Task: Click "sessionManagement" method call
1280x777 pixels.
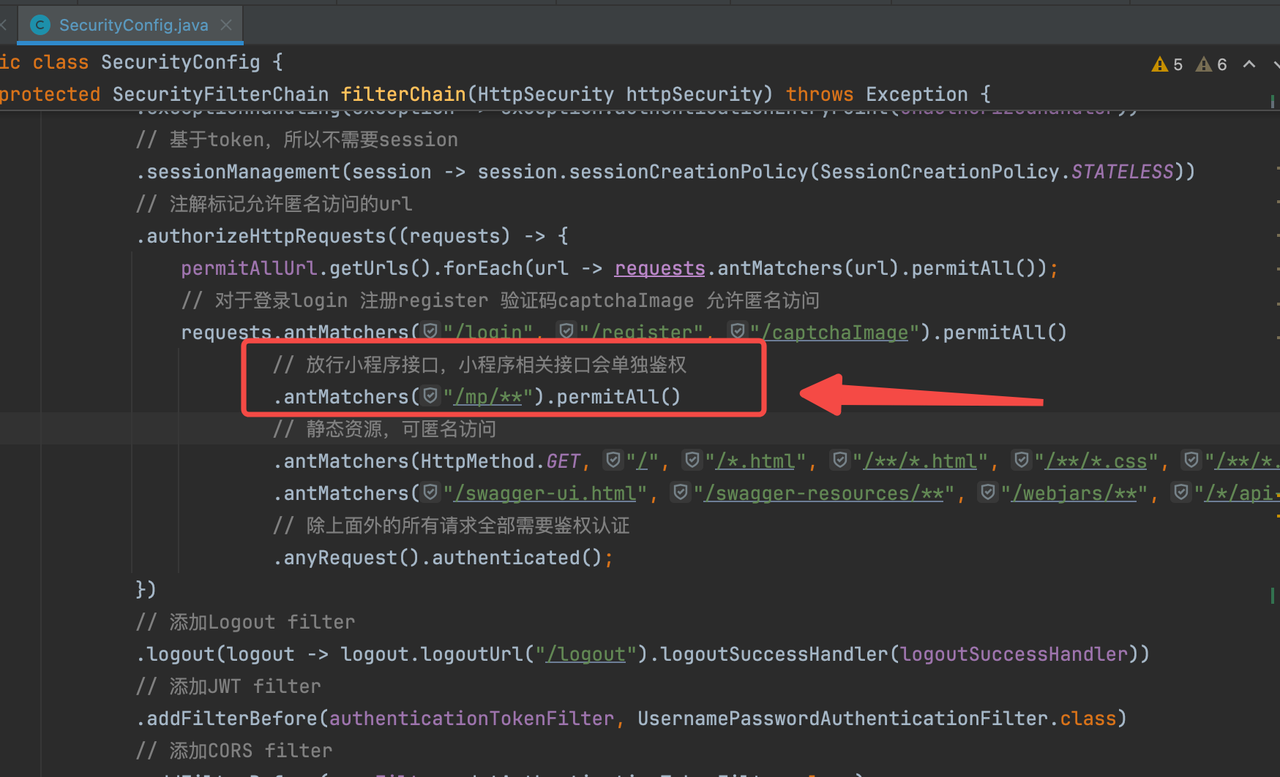Action: click(243, 172)
